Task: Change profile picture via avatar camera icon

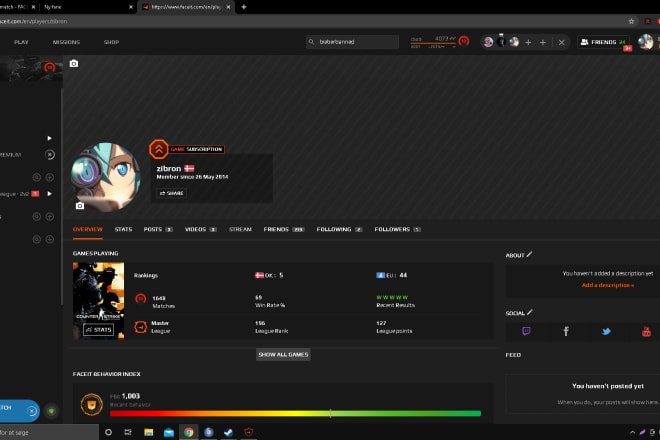Action: pos(80,205)
